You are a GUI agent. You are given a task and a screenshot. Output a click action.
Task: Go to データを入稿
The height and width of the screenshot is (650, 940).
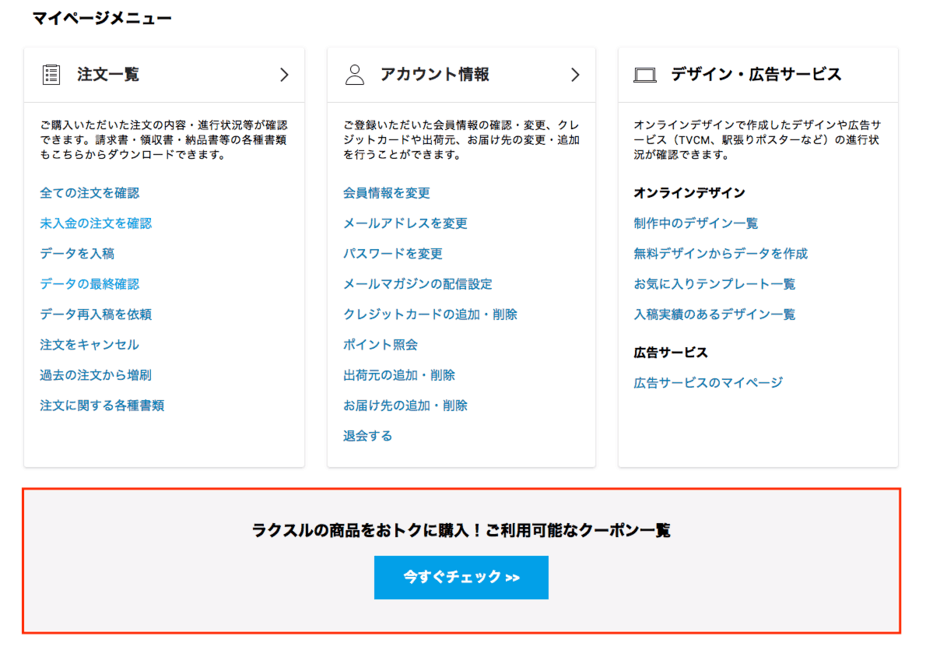[77, 254]
